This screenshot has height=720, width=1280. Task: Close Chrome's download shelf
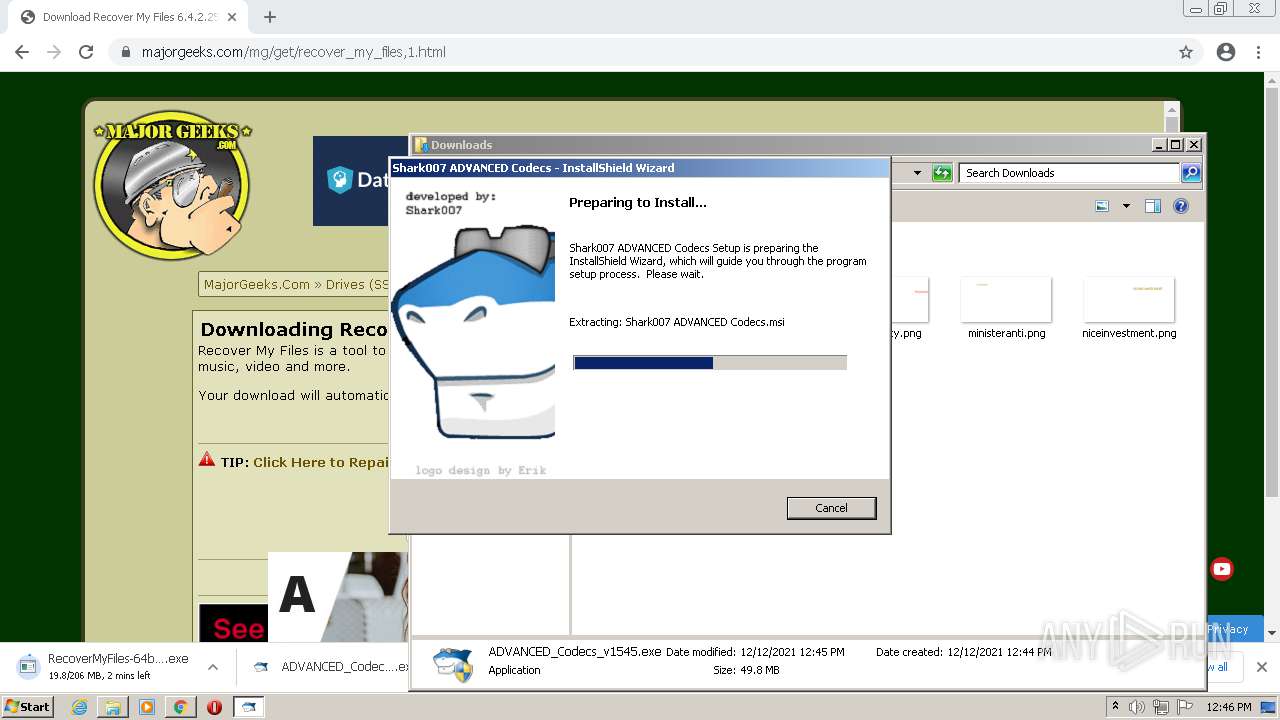1261,667
